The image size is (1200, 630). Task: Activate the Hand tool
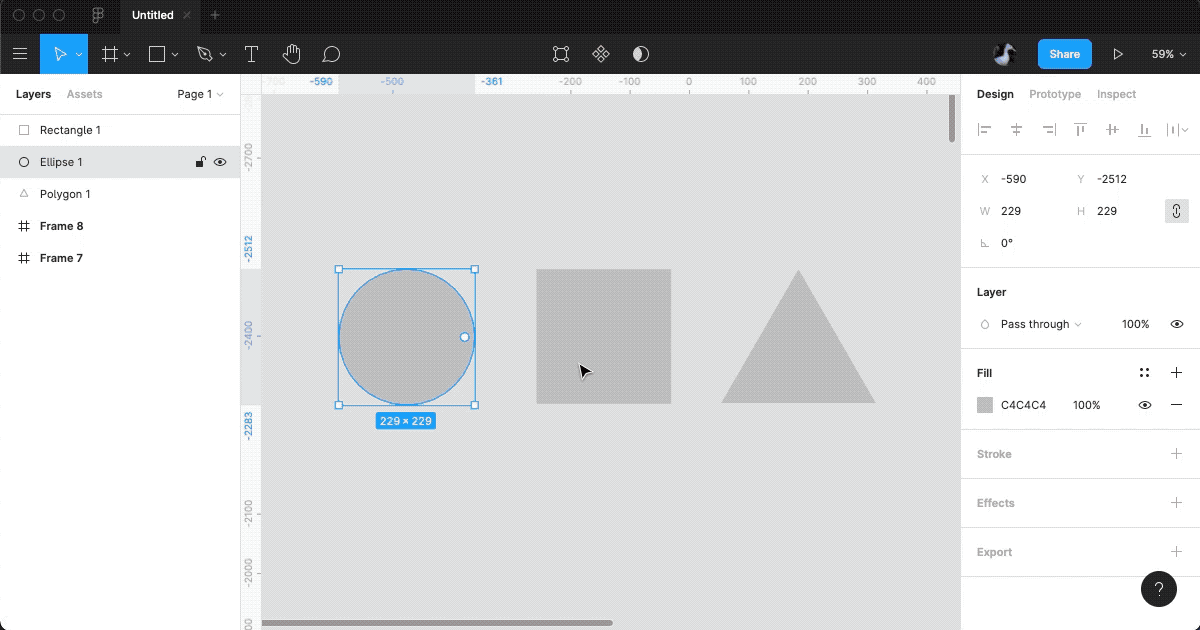[x=291, y=54]
